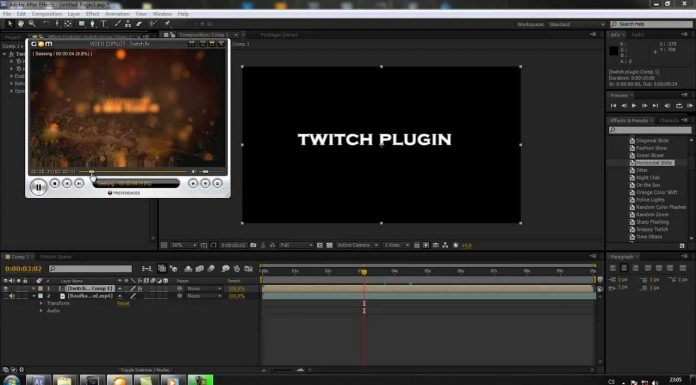Select the Rectangle shape tool
The height and width of the screenshot is (385, 696).
[82, 24]
